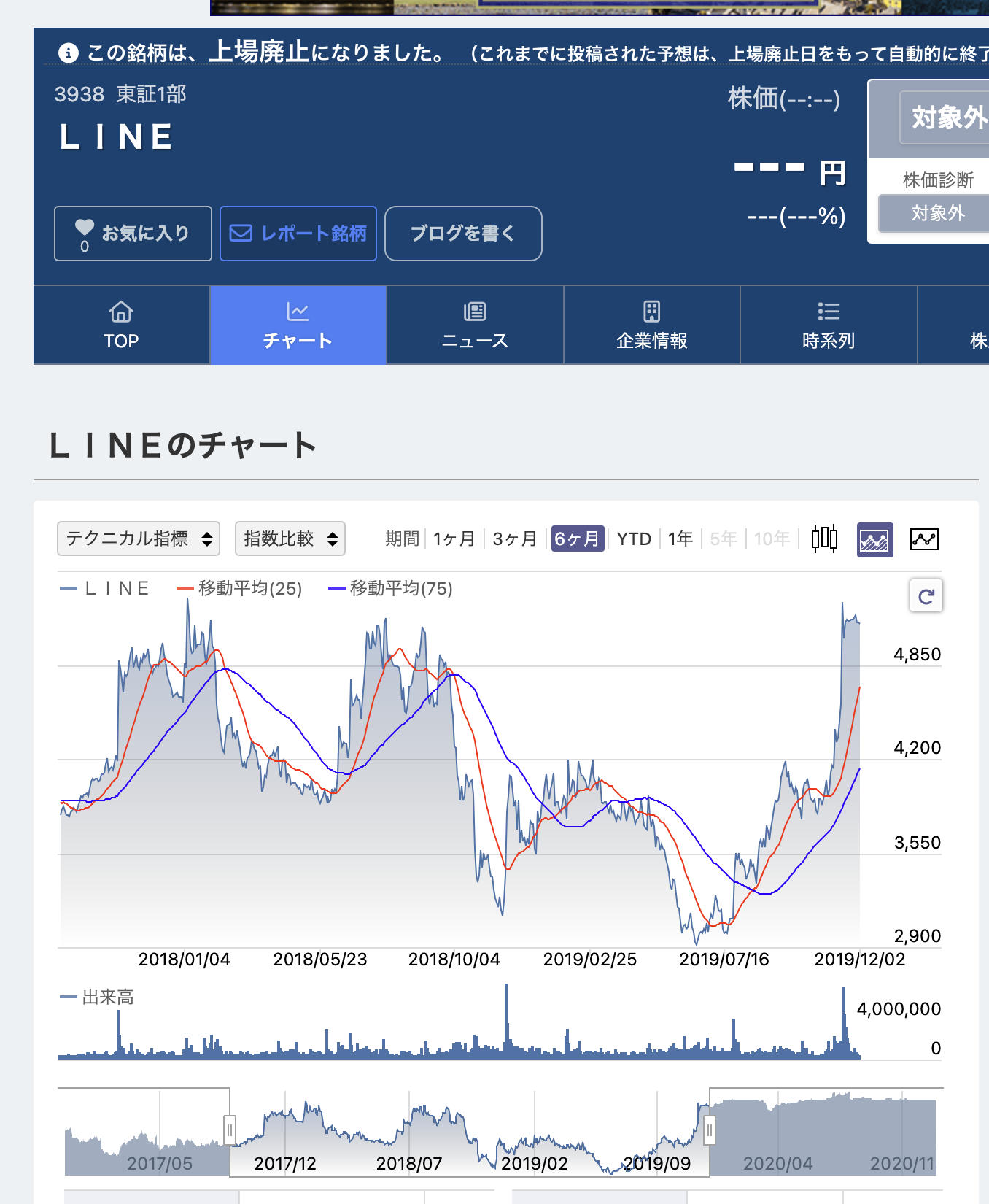Click the ブログを書く button
The image size is (989, 1204).
(463, 234)
